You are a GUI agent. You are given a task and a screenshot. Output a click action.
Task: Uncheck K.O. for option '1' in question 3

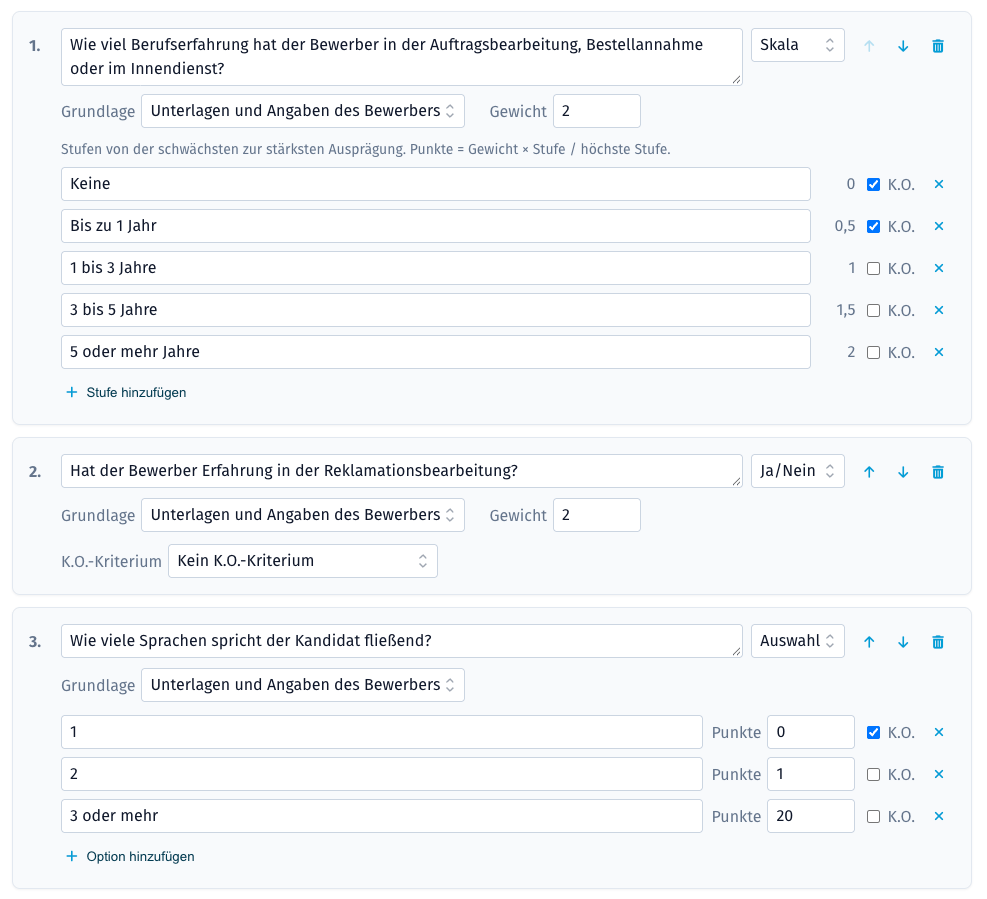point(873,732)
